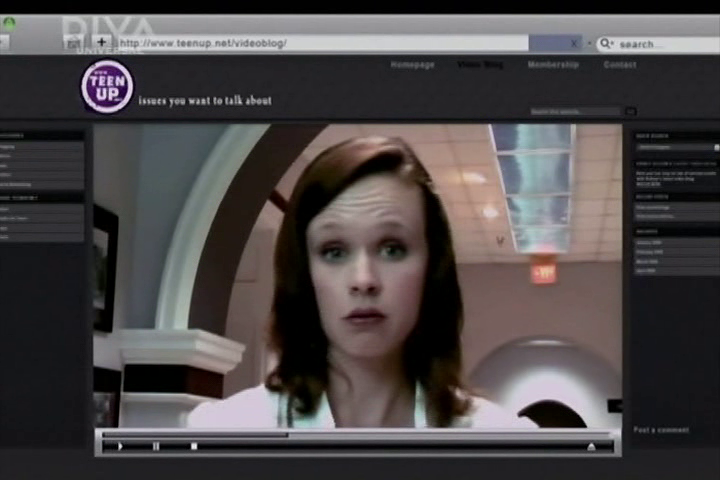Click the small dropdown arrow before the search box

click(x=590, y=44)
